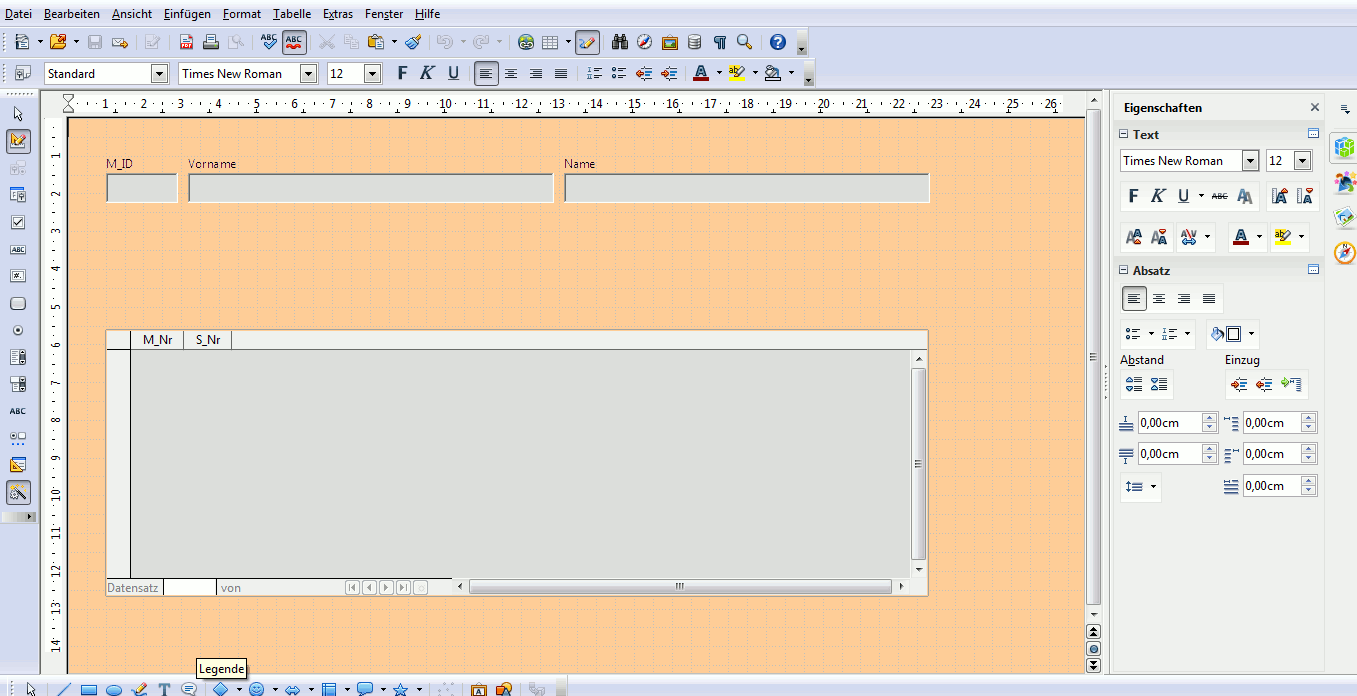Add a push button form control
Image resolution: width=1357 pixels, height=696 pixels.
18,303
